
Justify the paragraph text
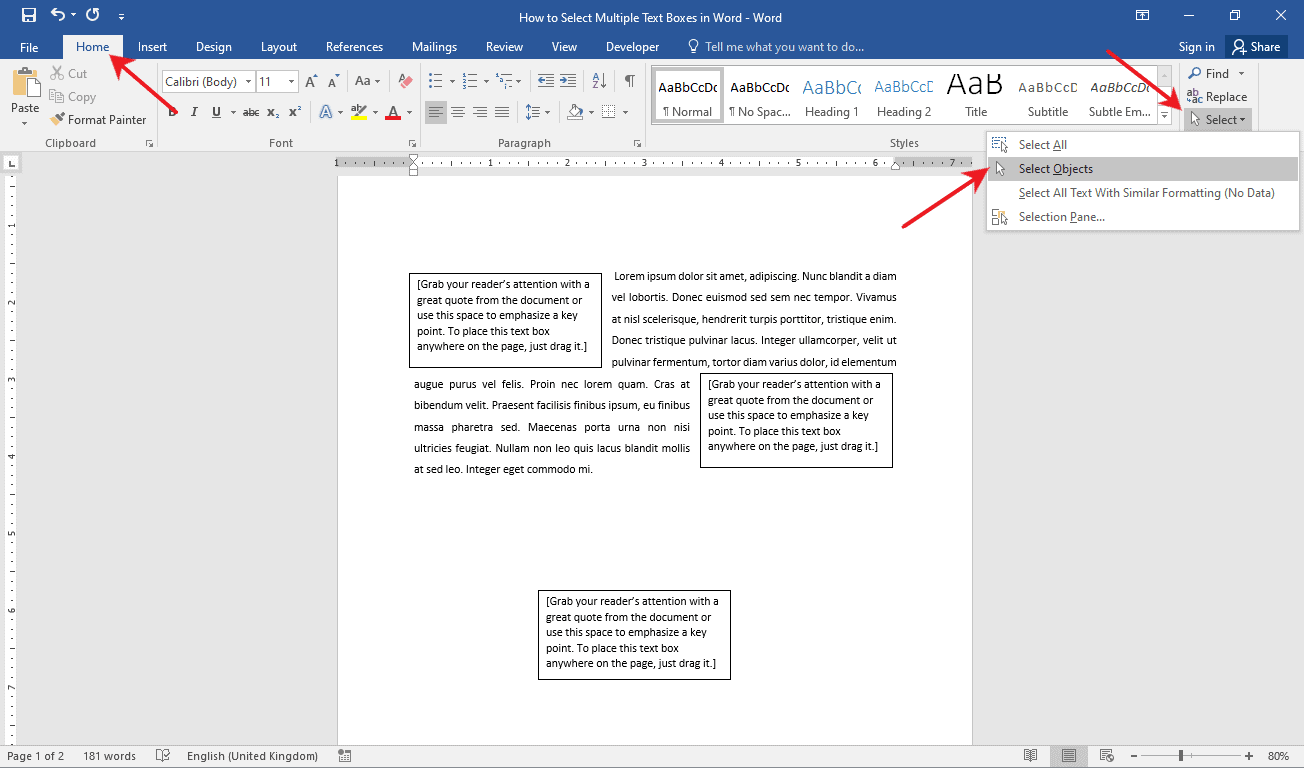coord(502,112)
